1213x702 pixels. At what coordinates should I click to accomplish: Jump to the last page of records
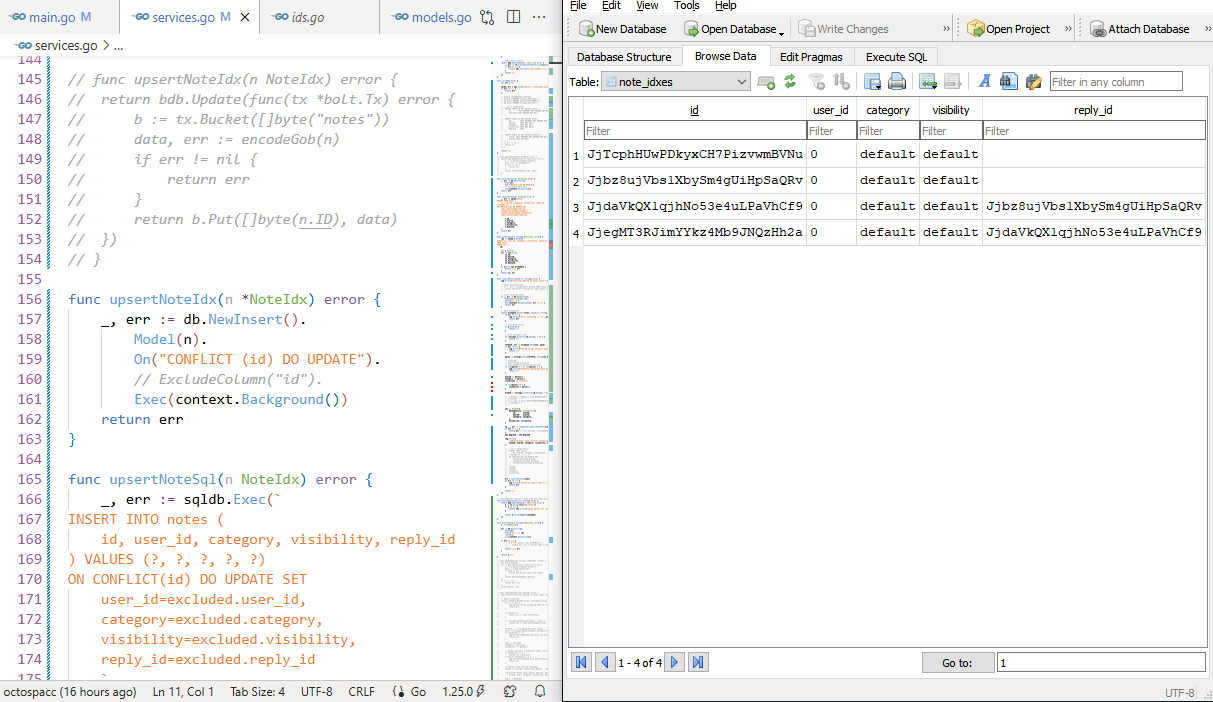pos(697,661)
